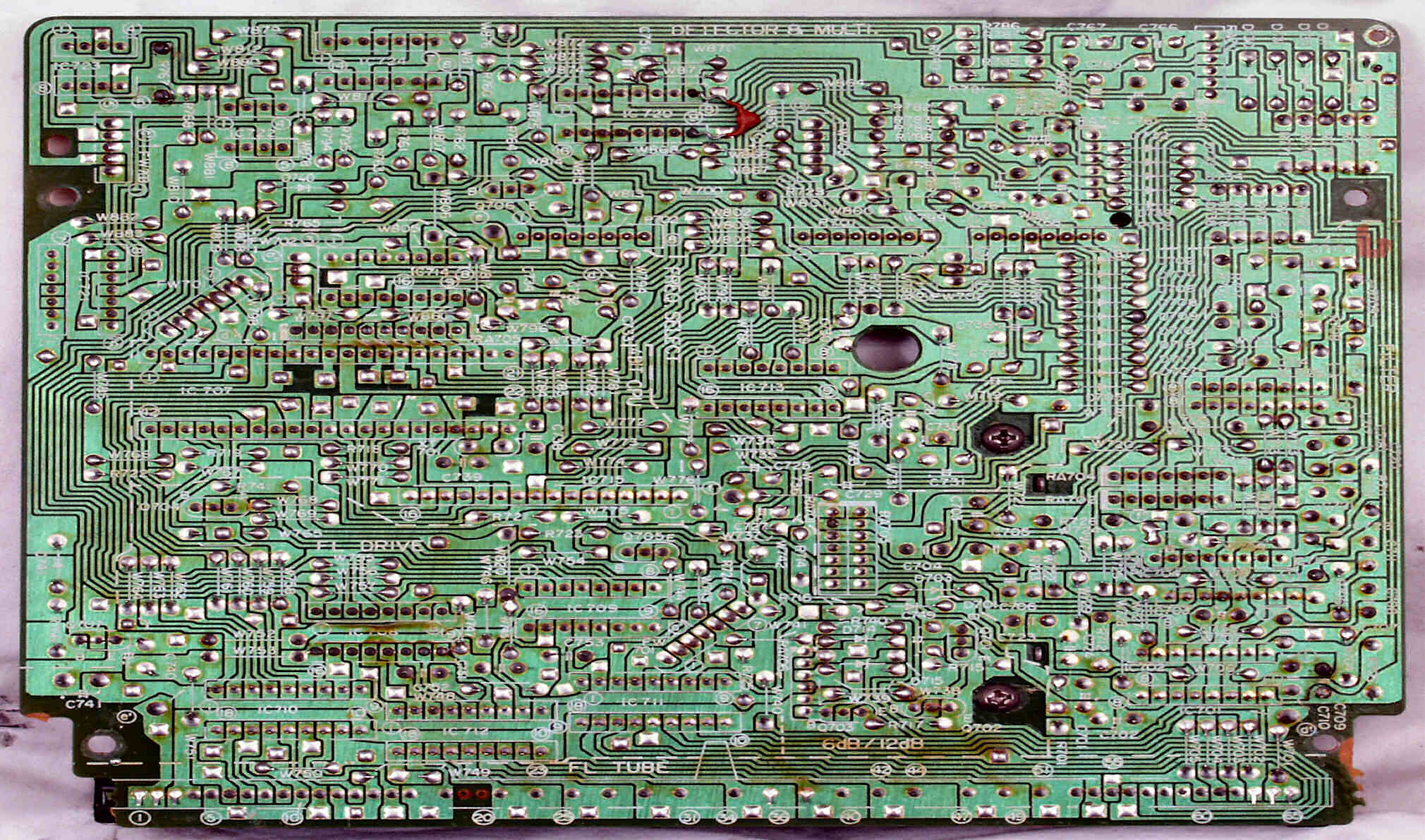Viewport: 1425px width, 840px height.
Task: Click the C741 label at left edge
Action: point(84,704)
